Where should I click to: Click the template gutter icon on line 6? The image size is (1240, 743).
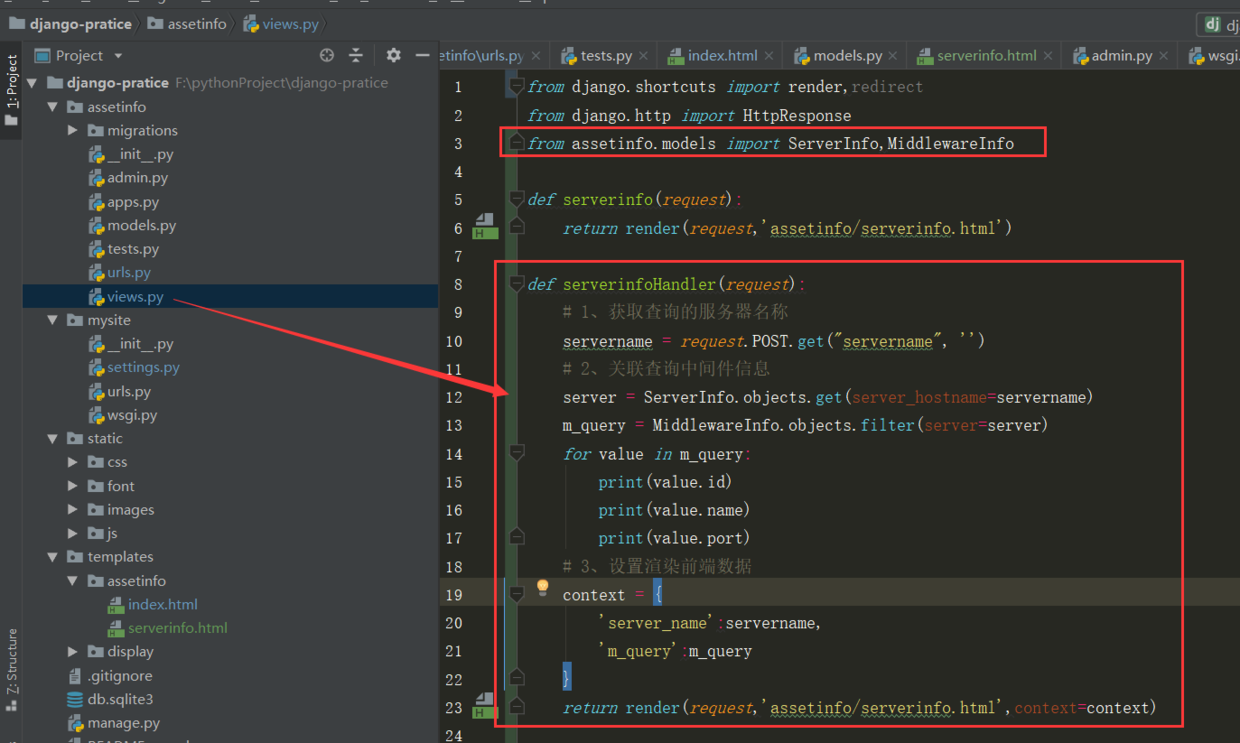[x=485, y=227]
